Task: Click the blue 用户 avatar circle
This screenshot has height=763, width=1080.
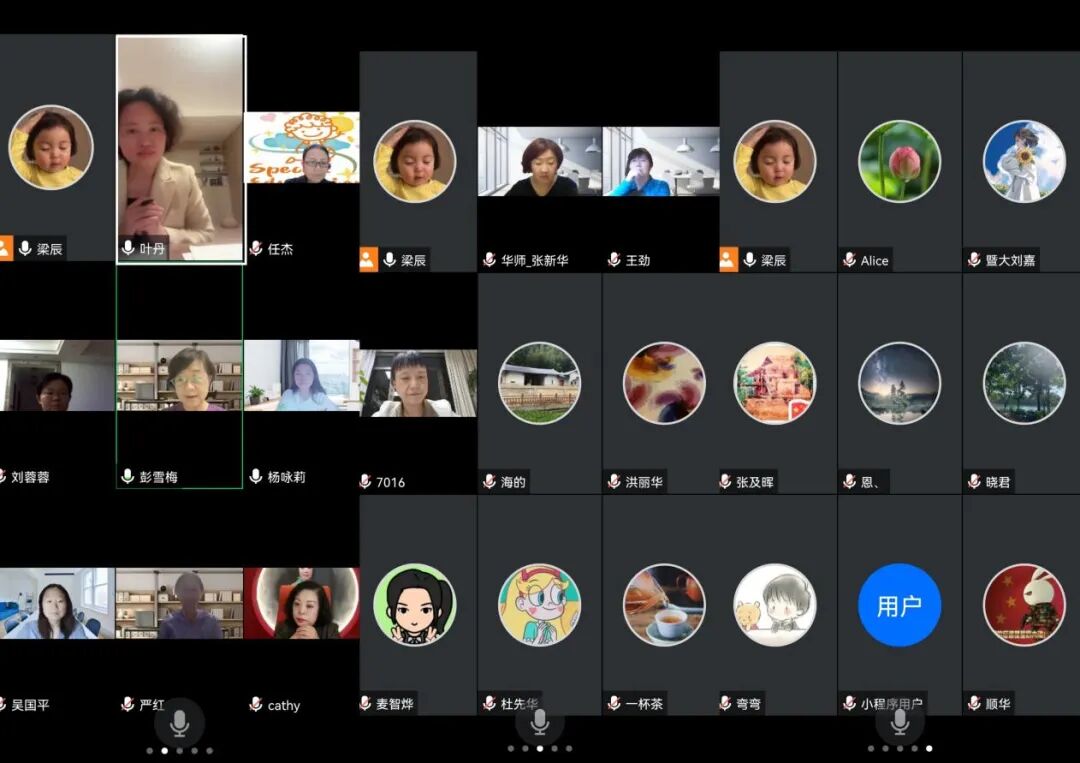Action: (899, 605)
